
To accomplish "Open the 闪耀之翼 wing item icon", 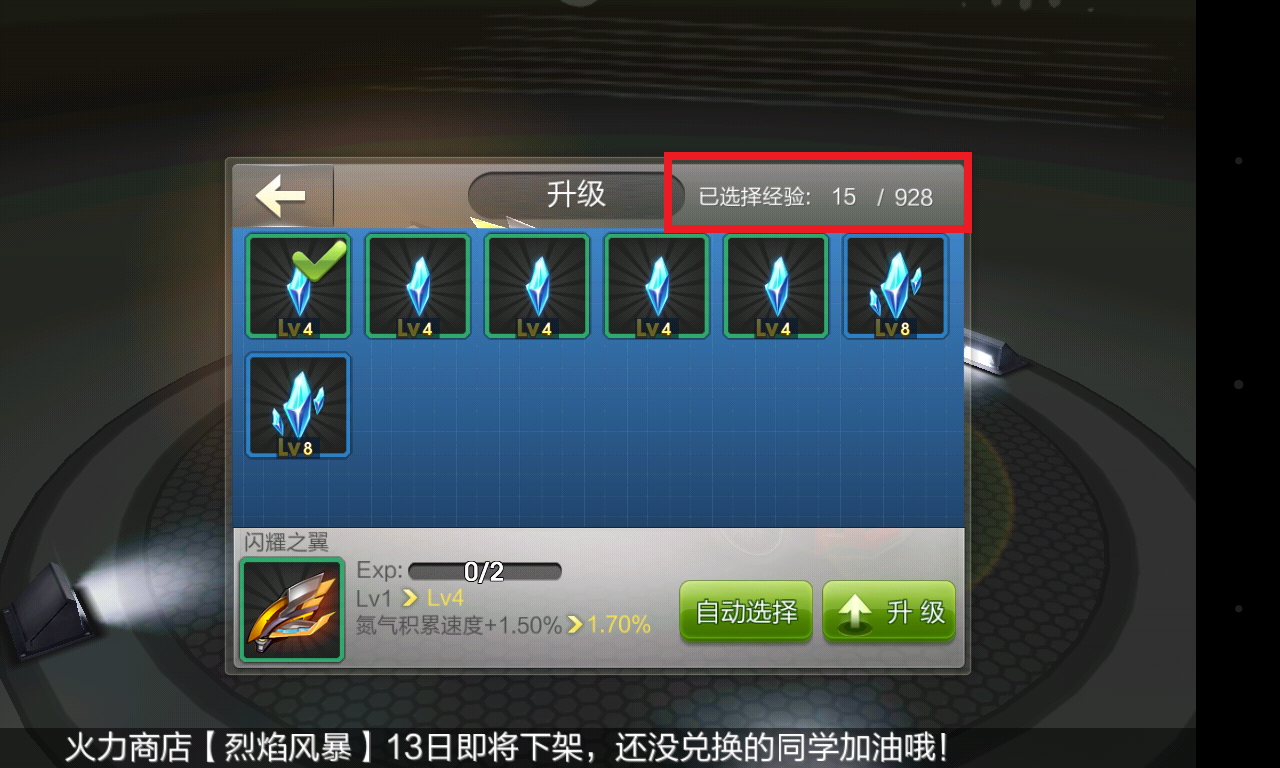I will click(x=292, y=609).
